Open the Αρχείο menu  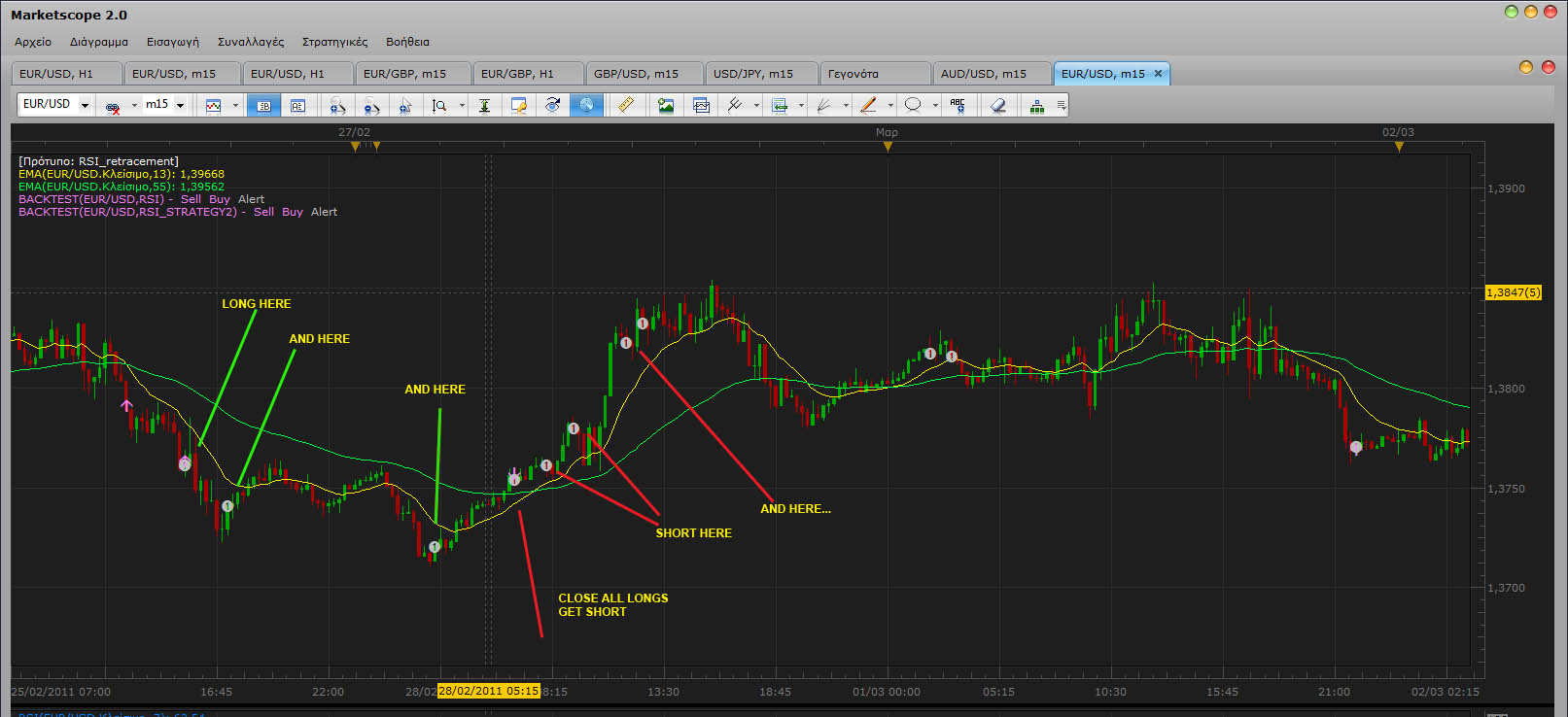pos(33,42)
